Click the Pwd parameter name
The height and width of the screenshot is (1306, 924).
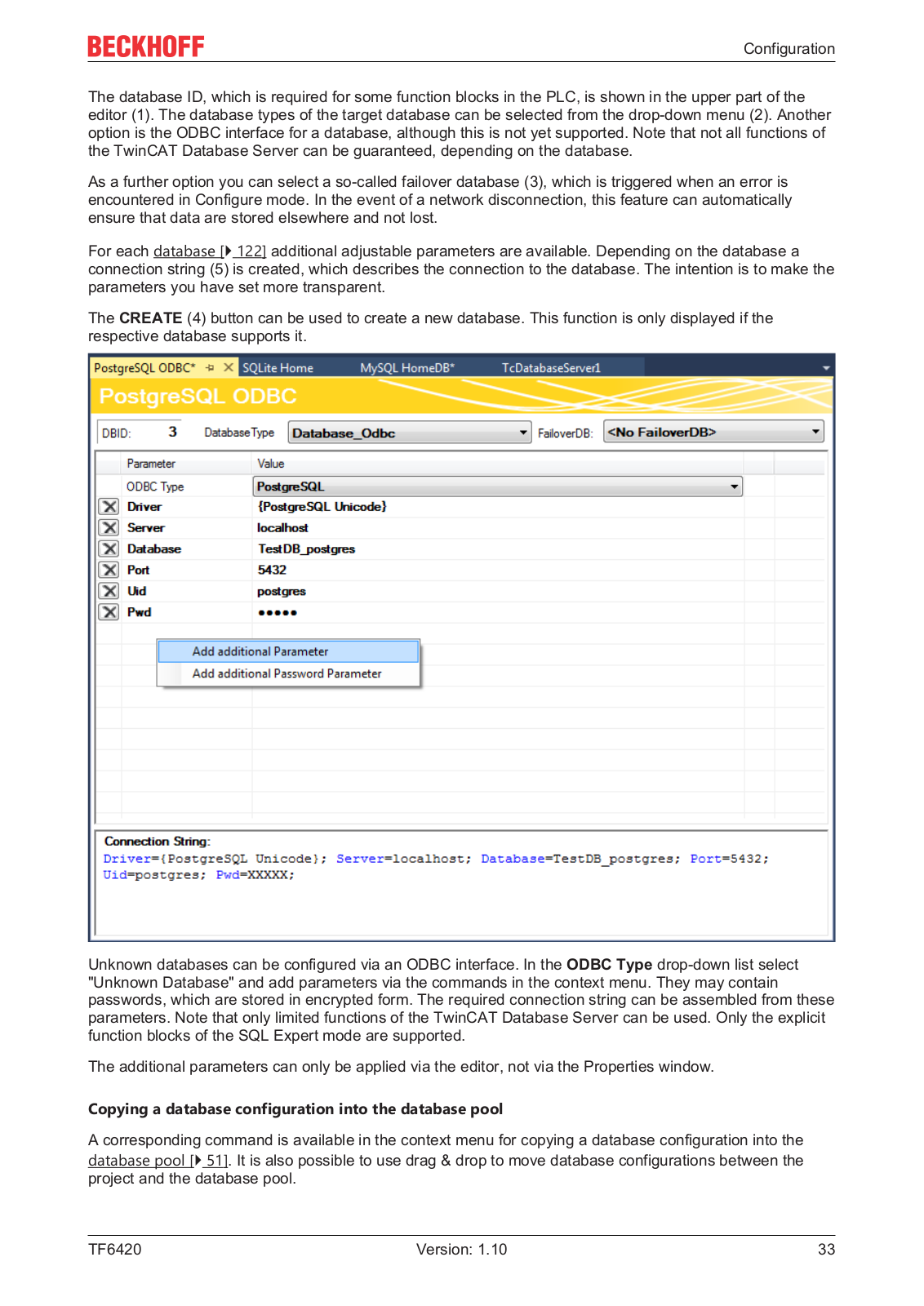click(x=140, y=612)
